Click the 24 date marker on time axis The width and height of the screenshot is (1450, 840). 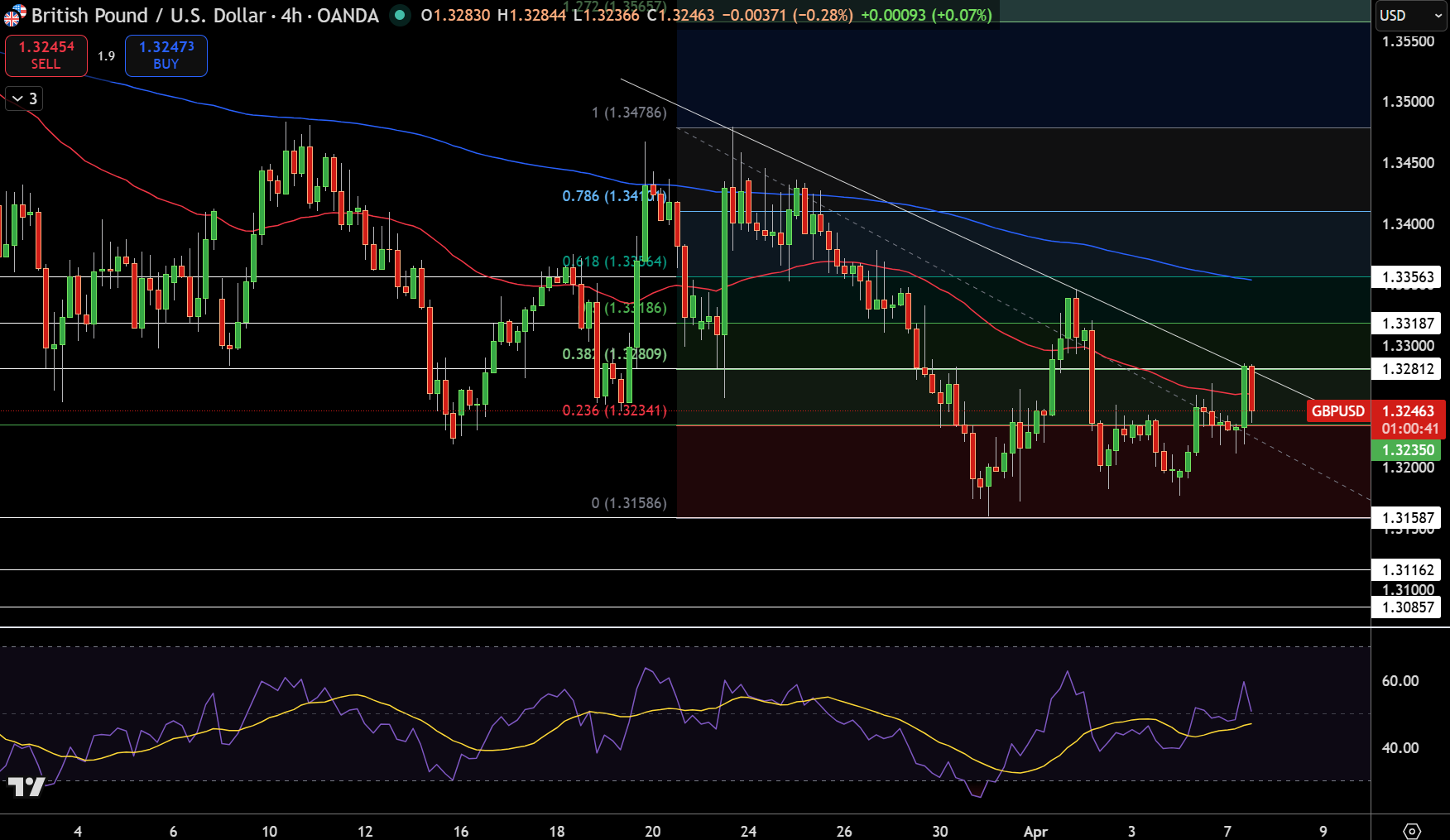(748, 831)
